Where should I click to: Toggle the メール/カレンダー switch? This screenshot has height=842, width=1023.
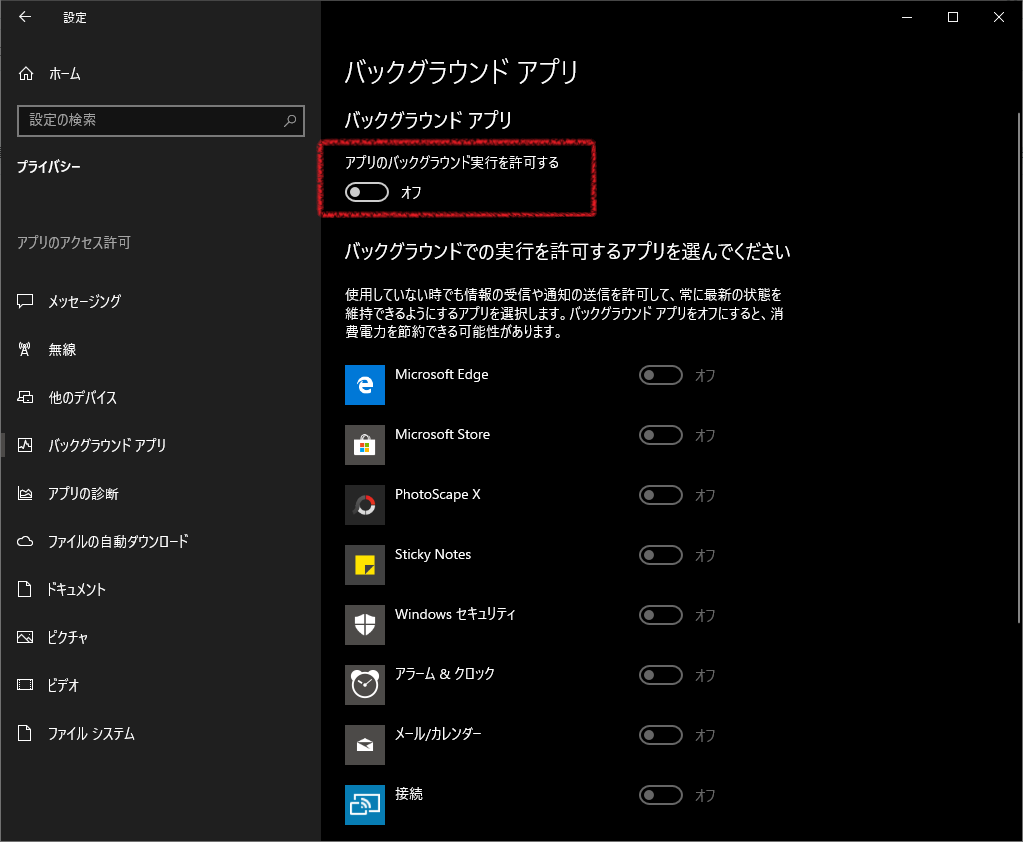[661, 735]
